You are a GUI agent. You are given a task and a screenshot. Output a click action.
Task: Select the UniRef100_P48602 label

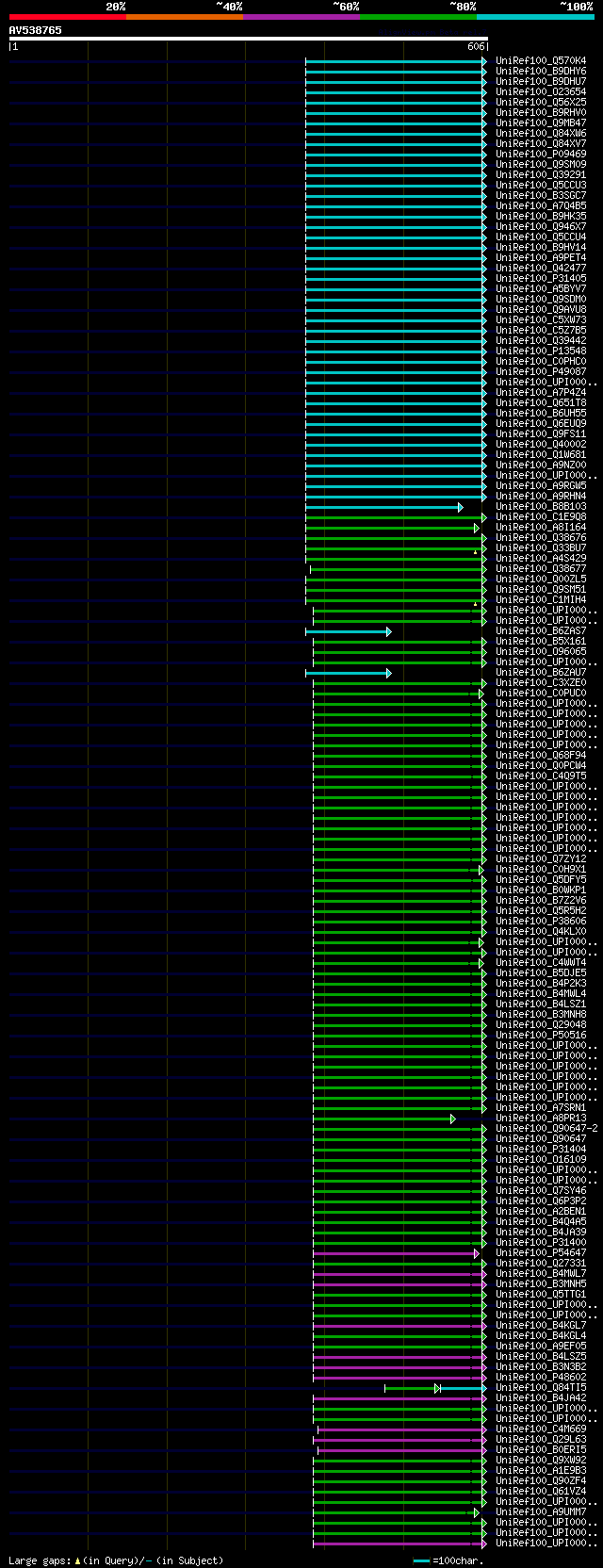(541, 1378)
